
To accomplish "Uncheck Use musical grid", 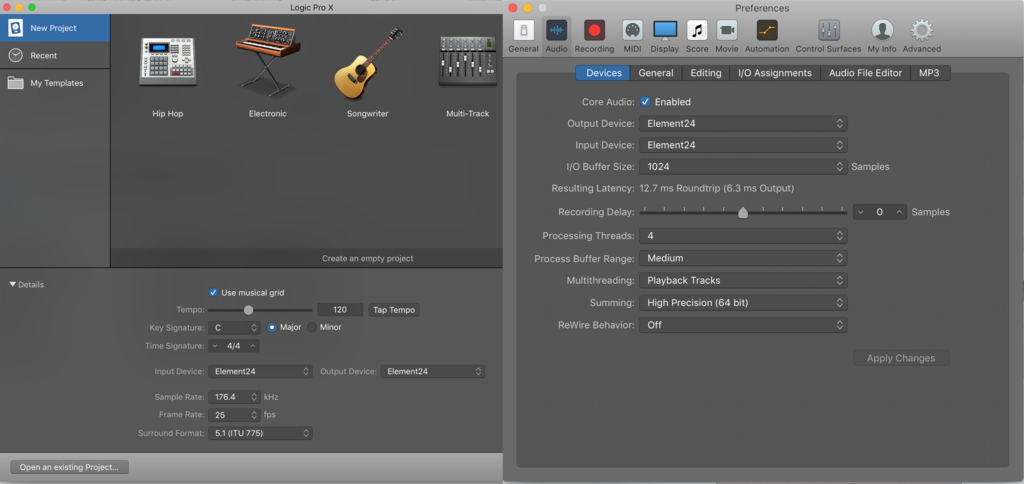I will point(213,293).
